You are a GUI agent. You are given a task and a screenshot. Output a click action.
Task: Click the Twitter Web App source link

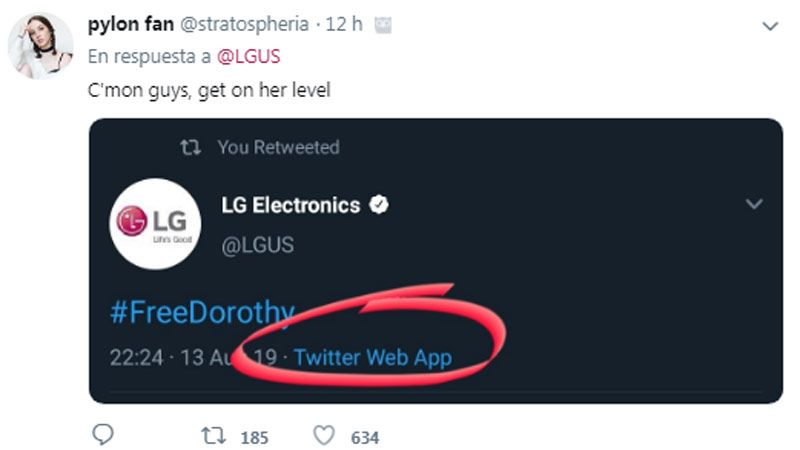pyautogui.click(x=373, y=357)
